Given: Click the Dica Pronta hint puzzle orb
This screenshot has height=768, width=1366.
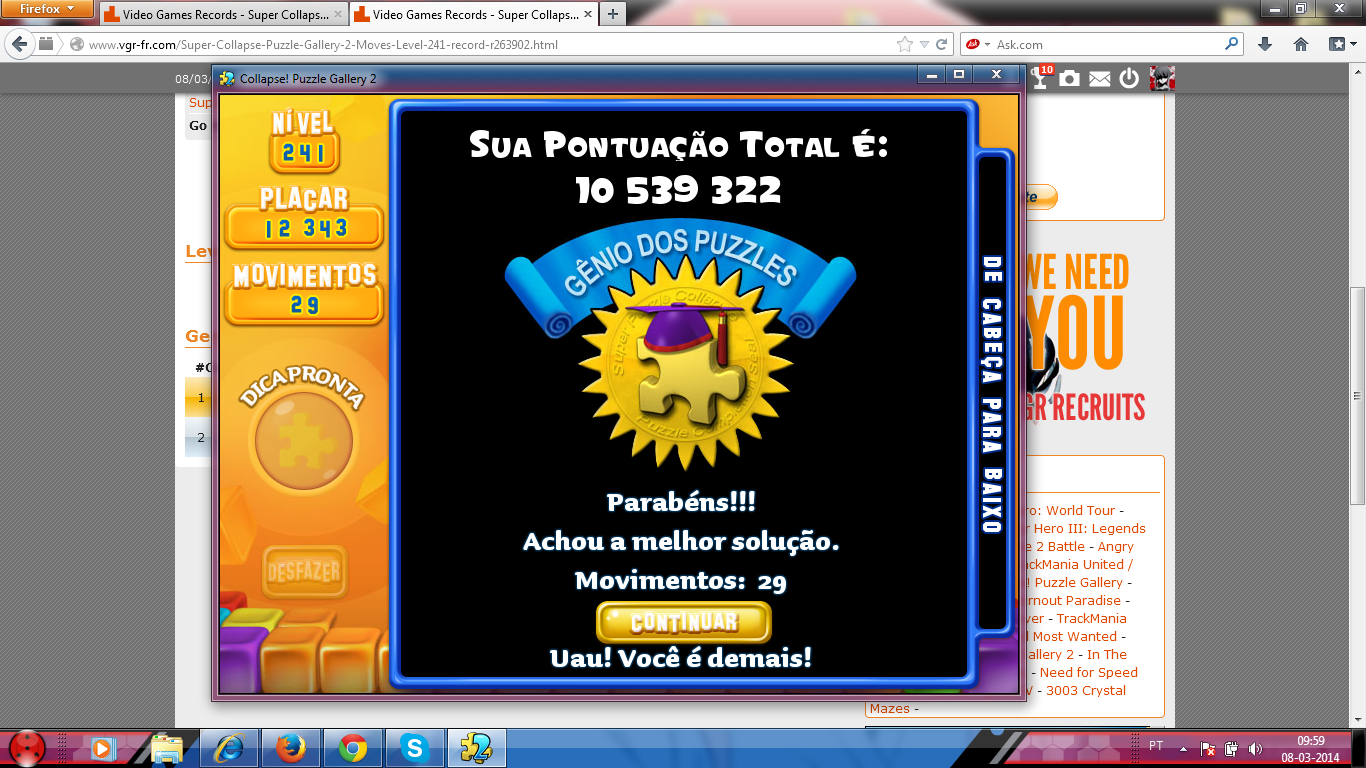Looking at the screenshot, I should [x=303, y=439].
